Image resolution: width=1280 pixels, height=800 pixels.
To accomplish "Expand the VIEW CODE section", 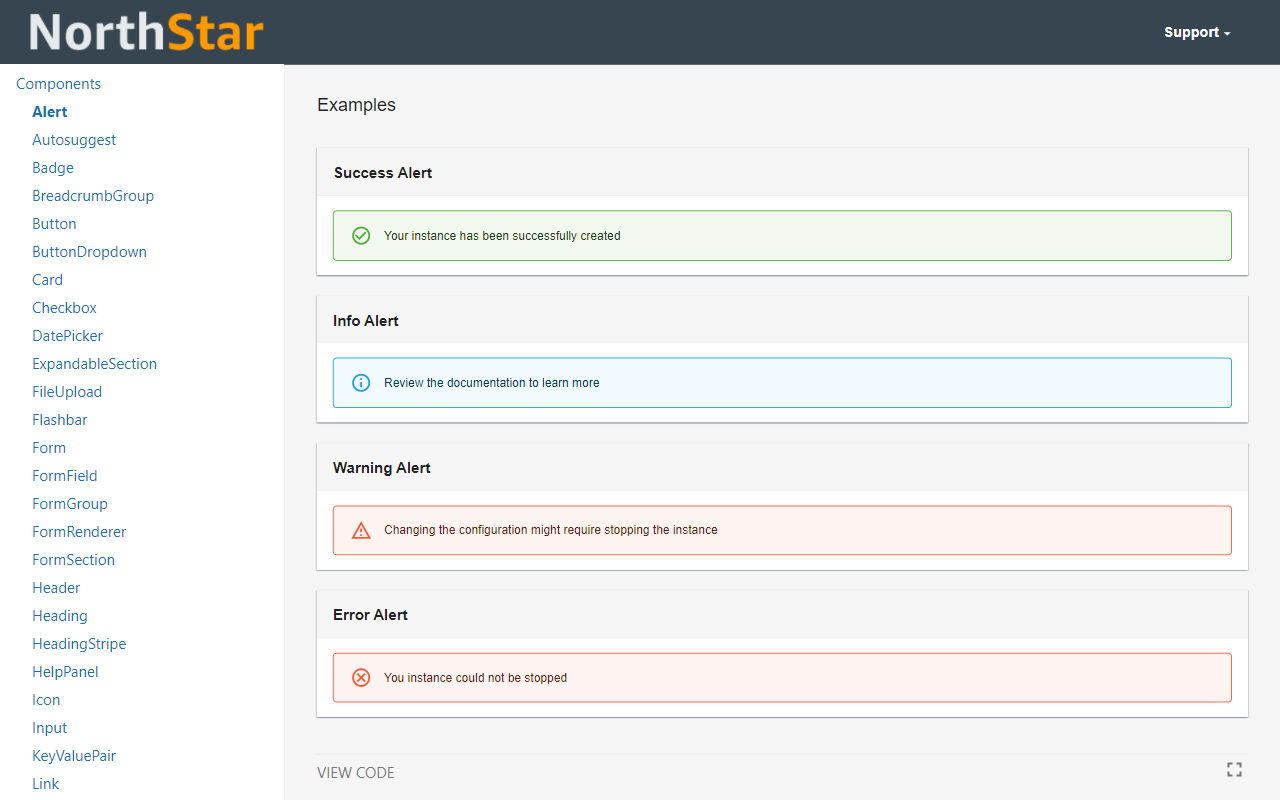I will (355, 772).
